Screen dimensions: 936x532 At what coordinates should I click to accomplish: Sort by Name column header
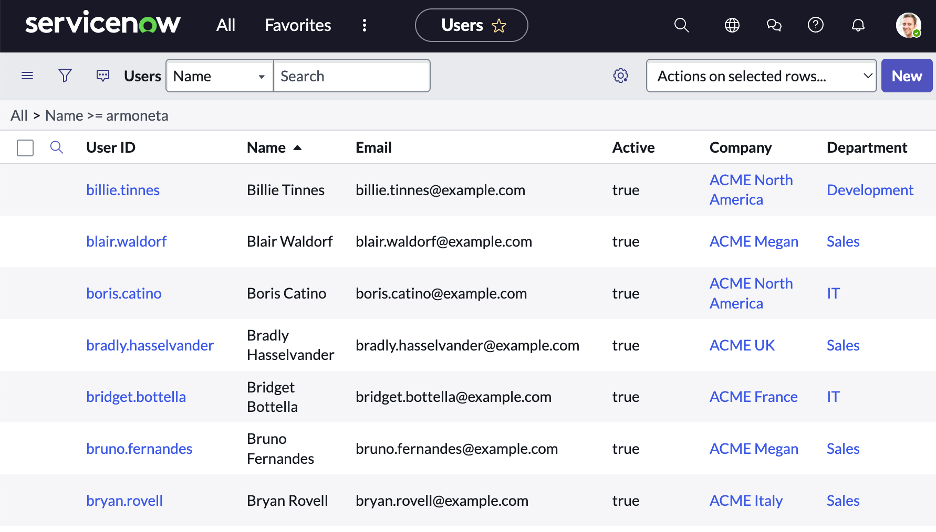point(266,147)
